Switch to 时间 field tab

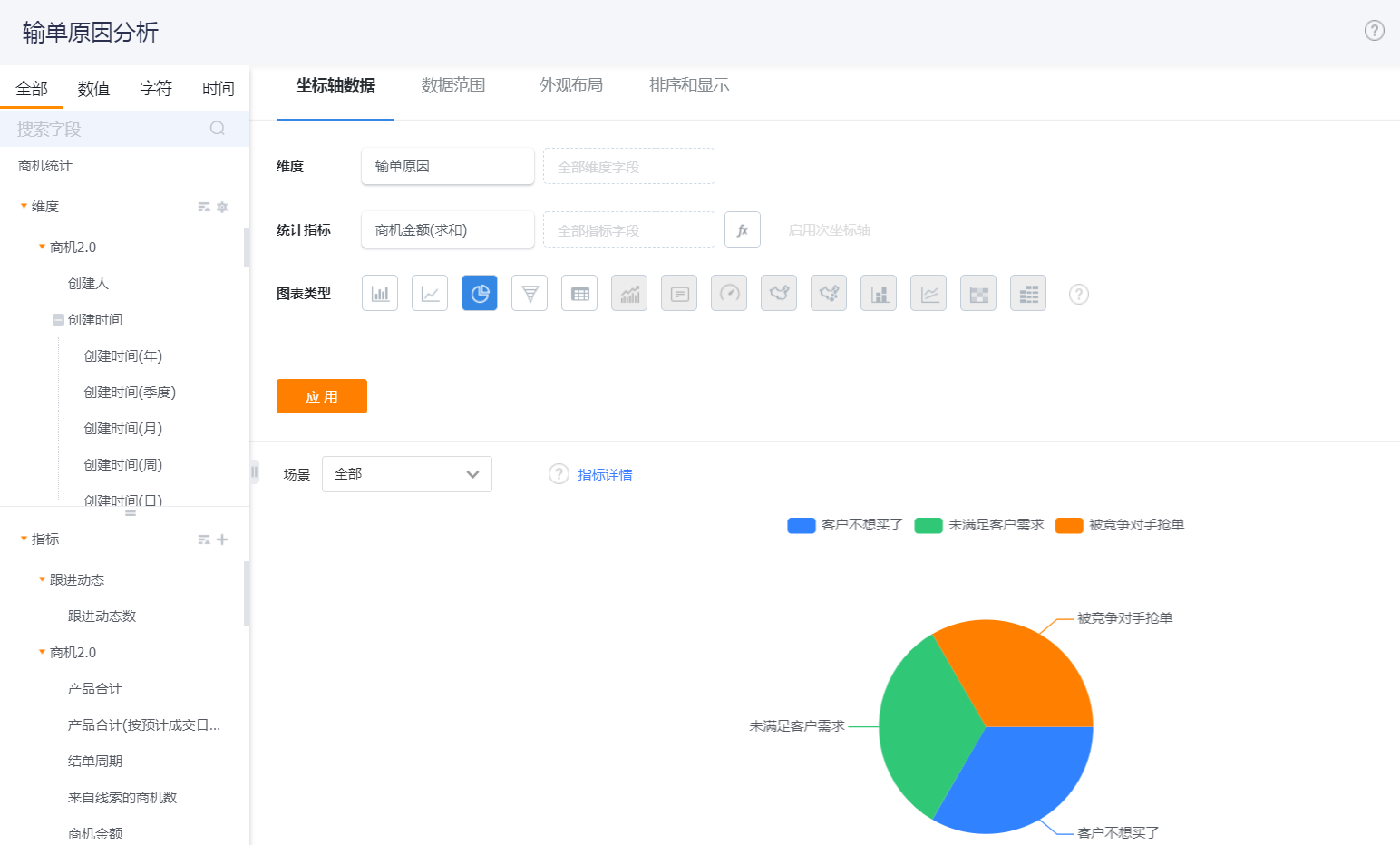coord(218,88)
